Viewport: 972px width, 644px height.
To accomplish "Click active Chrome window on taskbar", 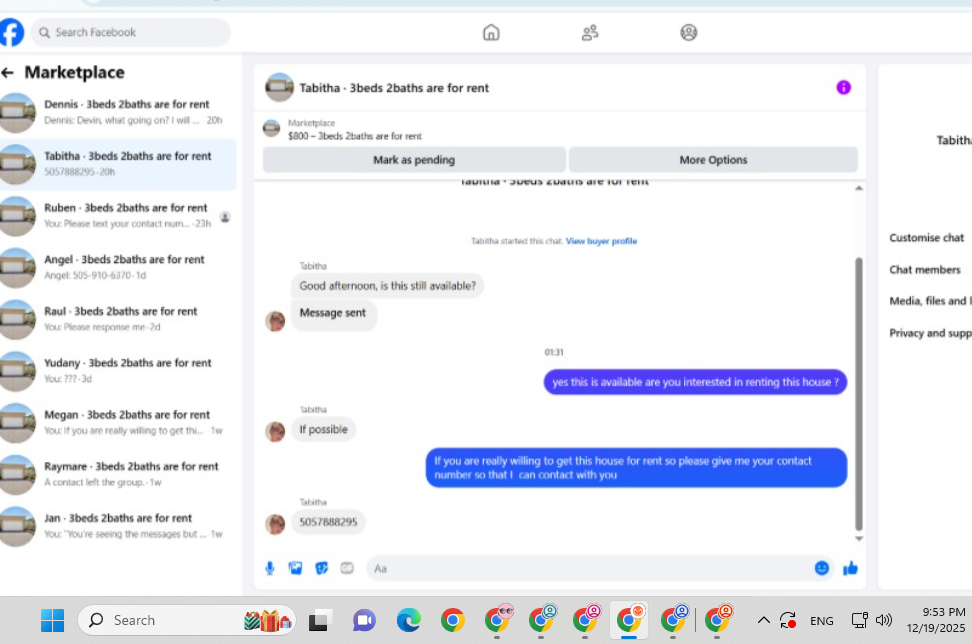I will (629, 620).
